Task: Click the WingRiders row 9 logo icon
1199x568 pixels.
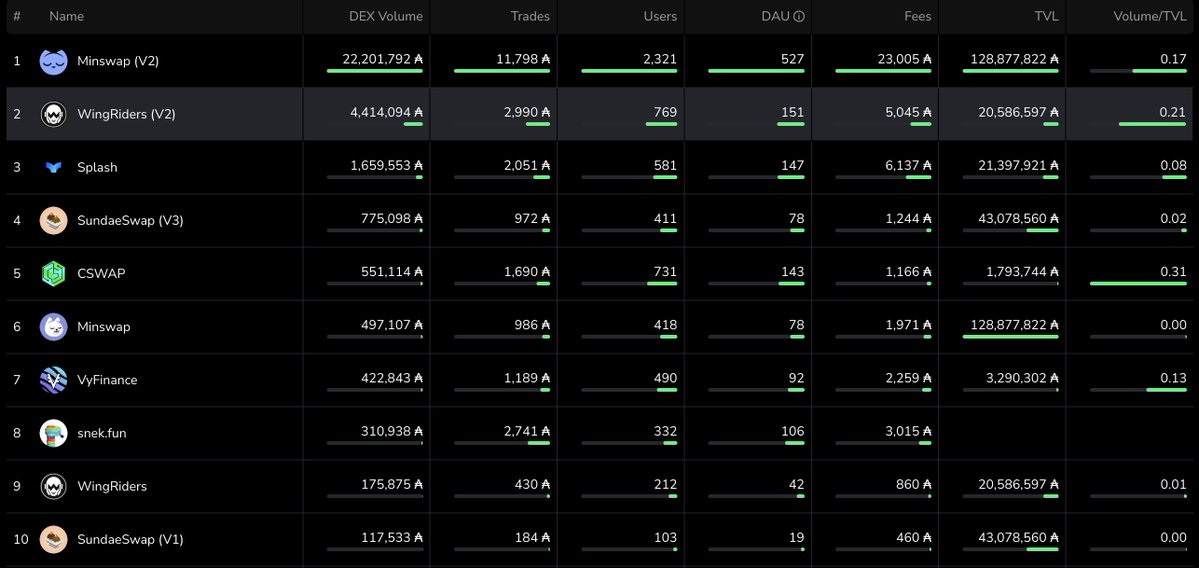Action: [x=54, y=486]
